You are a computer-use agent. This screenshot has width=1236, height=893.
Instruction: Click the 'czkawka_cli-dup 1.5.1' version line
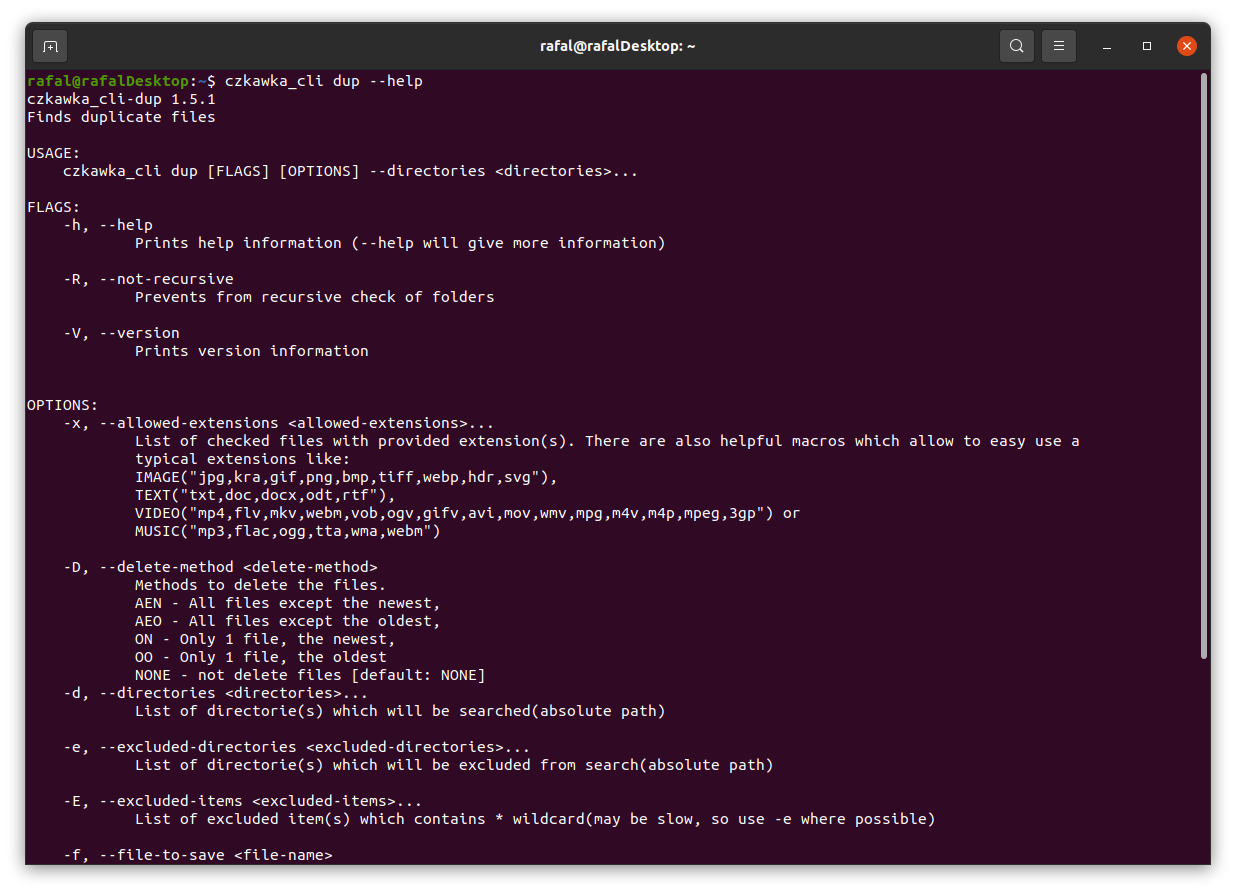pyautogui.click(x=121, y=99)
